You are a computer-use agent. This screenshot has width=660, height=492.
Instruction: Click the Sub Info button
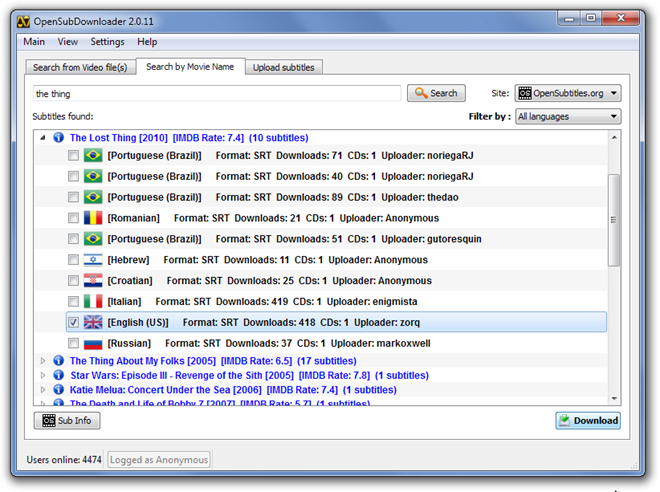click(67, 420)
